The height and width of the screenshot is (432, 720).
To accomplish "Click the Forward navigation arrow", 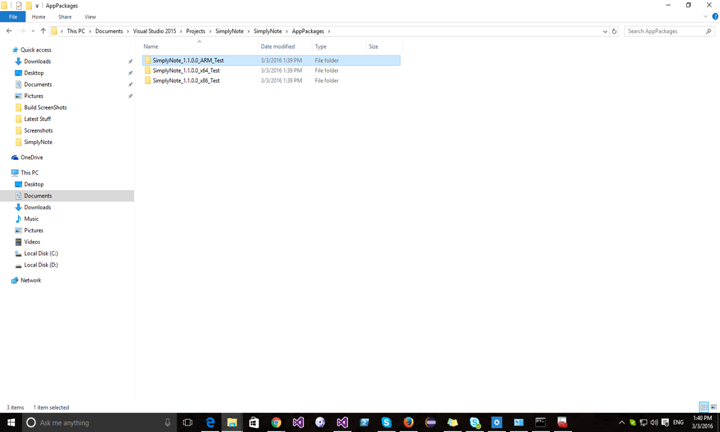I will pos(22,31).
